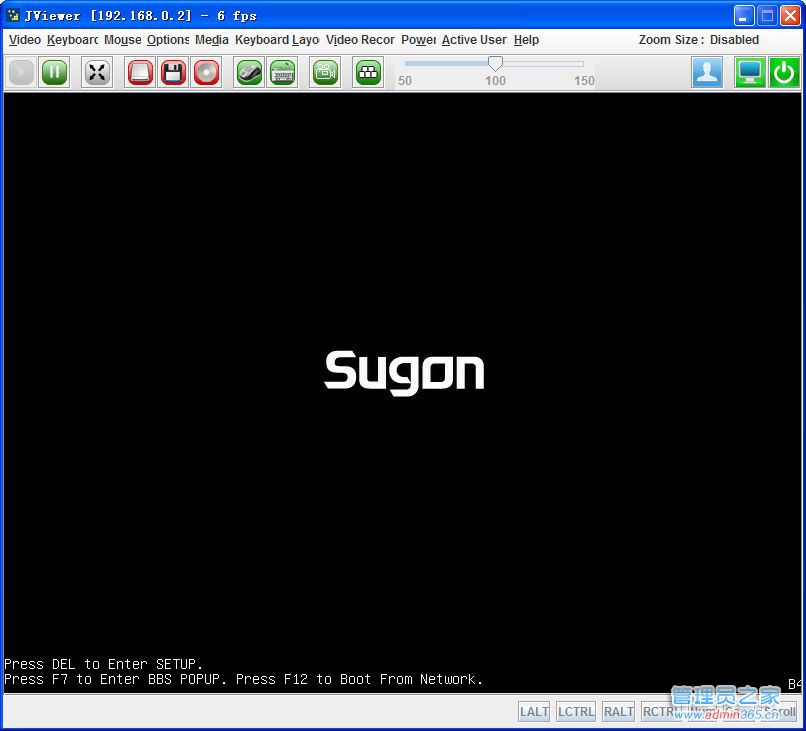Open the Keyboard Layout menu
Image resolution: width=806 pixels, height=731 pixels.
277,40
